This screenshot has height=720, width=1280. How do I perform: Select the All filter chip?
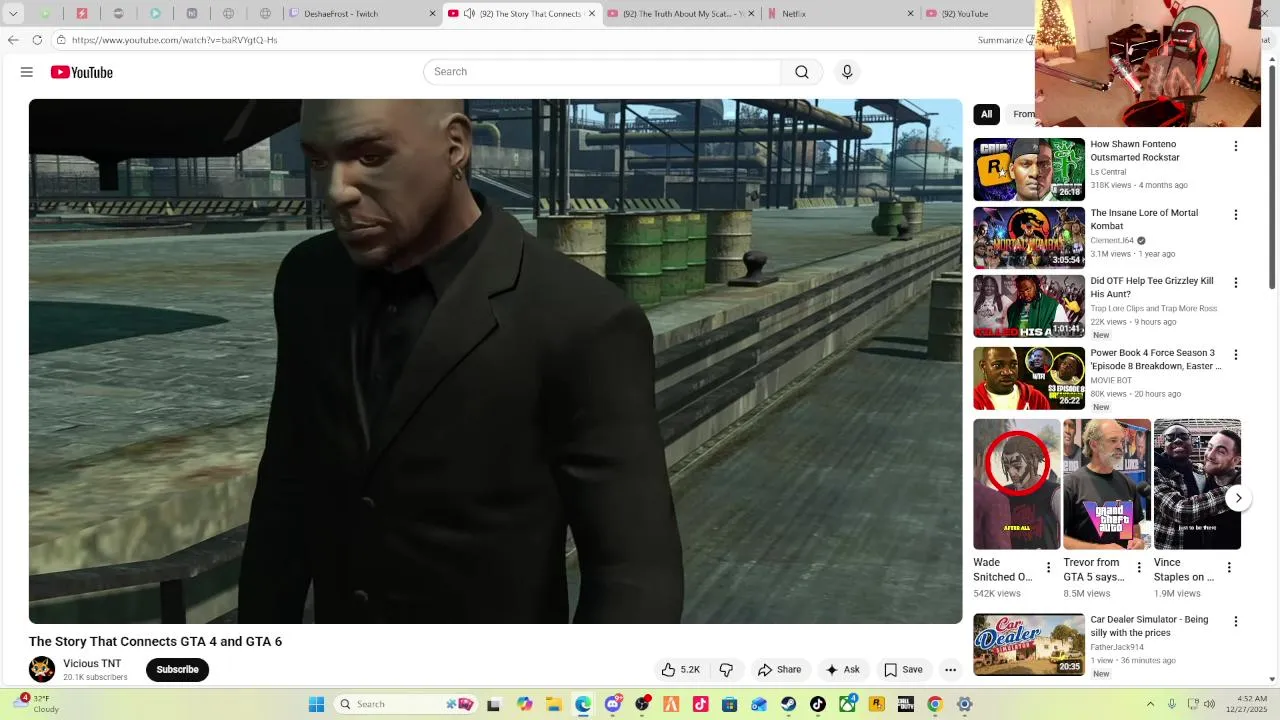[986, 114]
